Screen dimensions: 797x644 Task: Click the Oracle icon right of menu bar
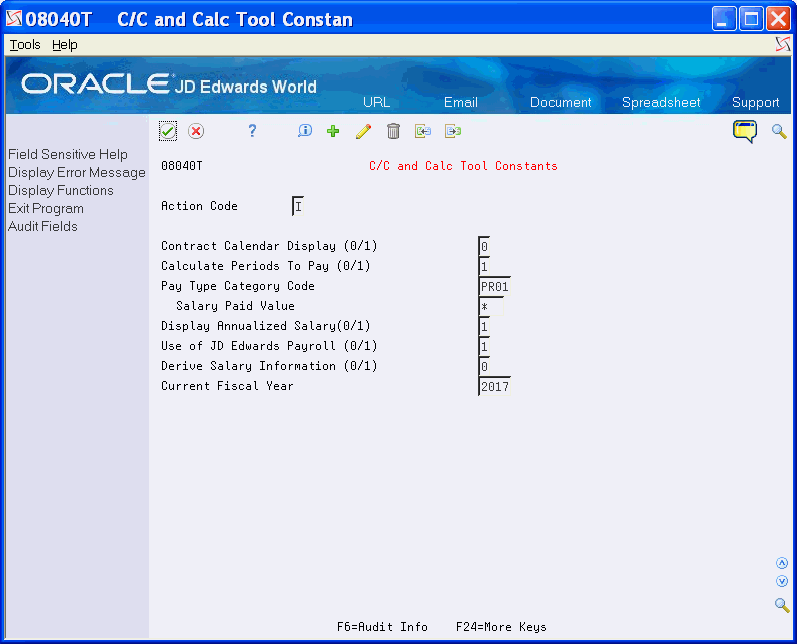click(x=783, y=44)
